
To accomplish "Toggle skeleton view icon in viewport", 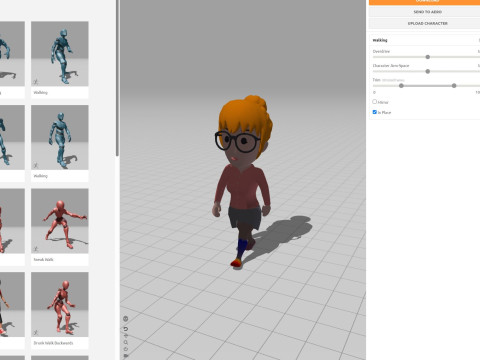I will (x=126, y=319).
